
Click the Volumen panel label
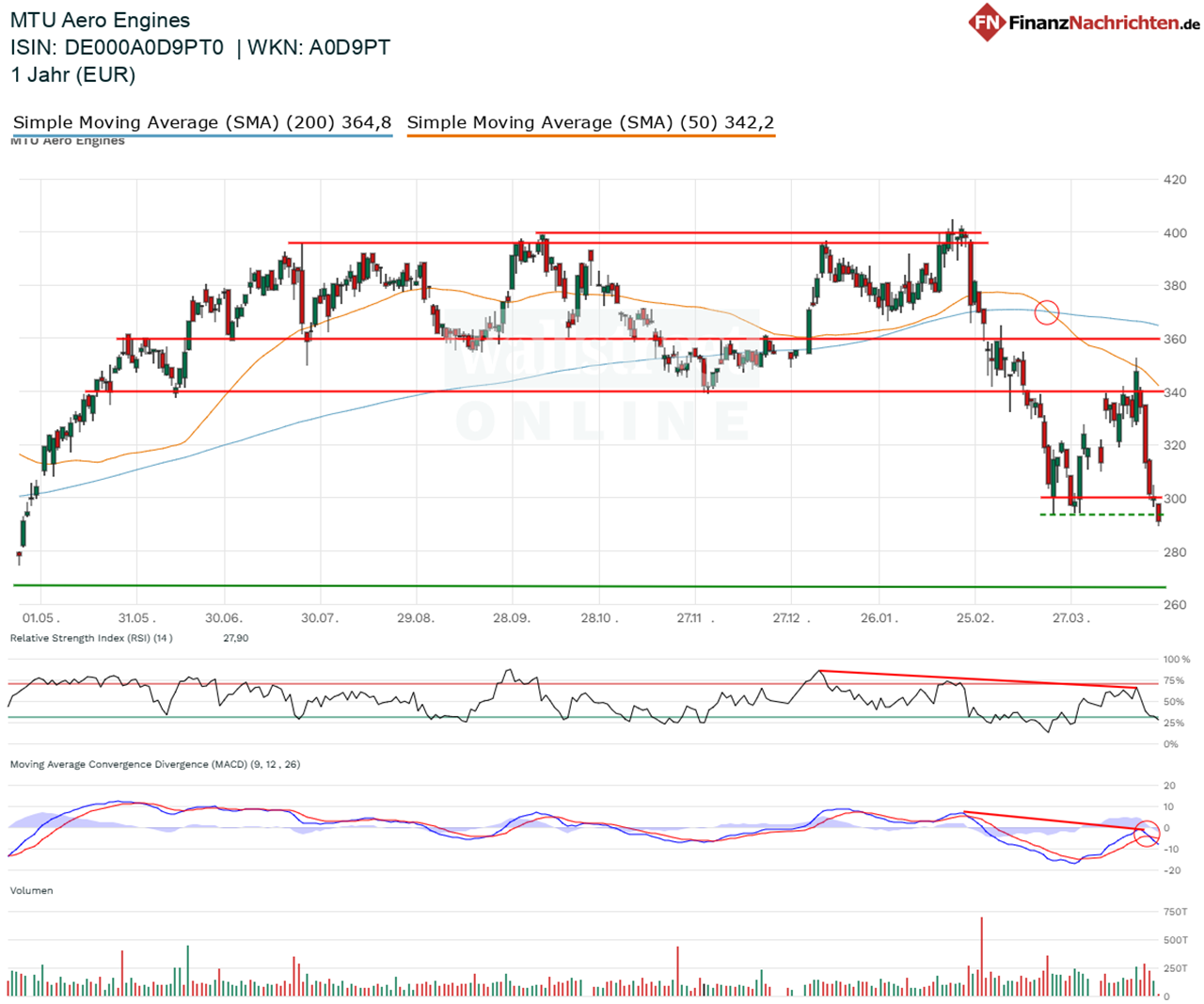pos(31,890)
